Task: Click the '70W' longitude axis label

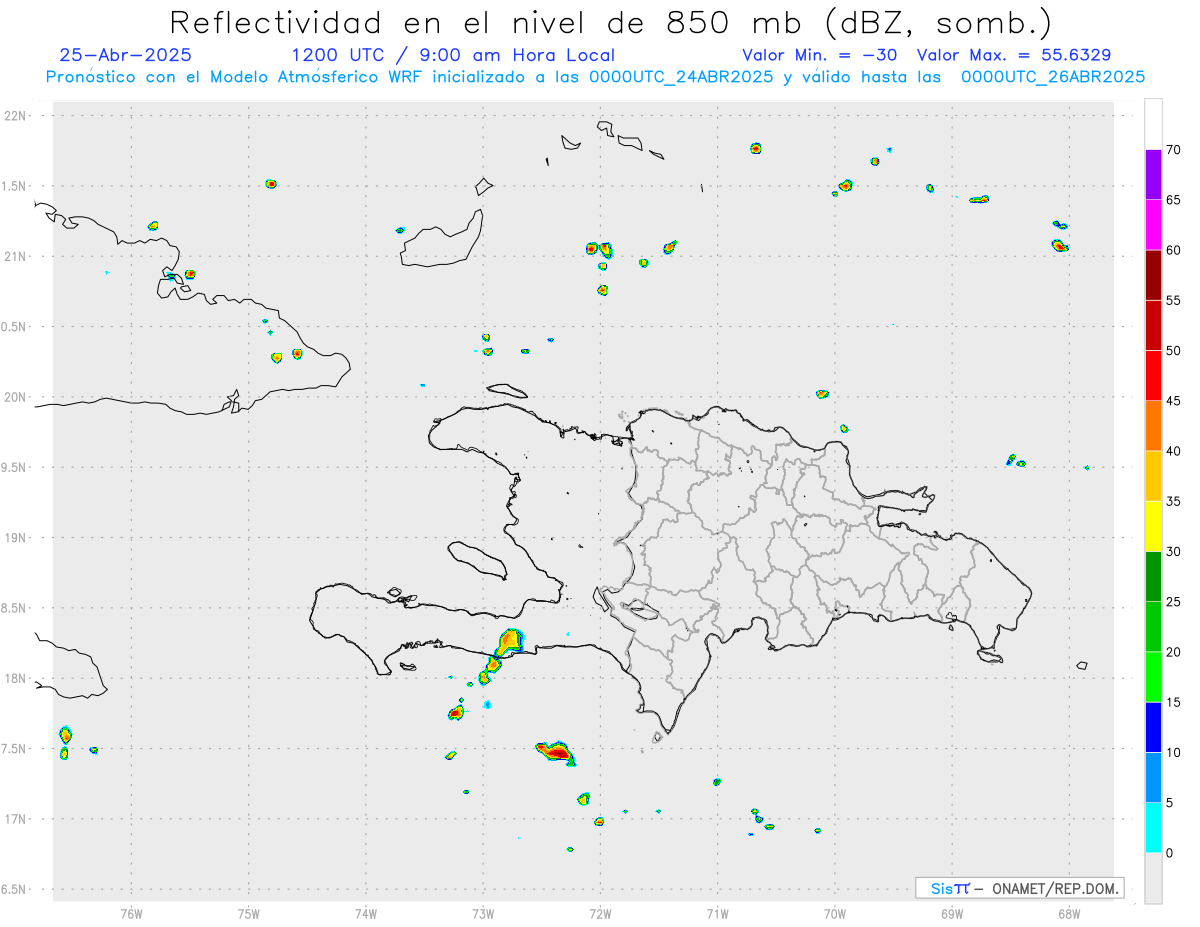Action: coord(835,913)
